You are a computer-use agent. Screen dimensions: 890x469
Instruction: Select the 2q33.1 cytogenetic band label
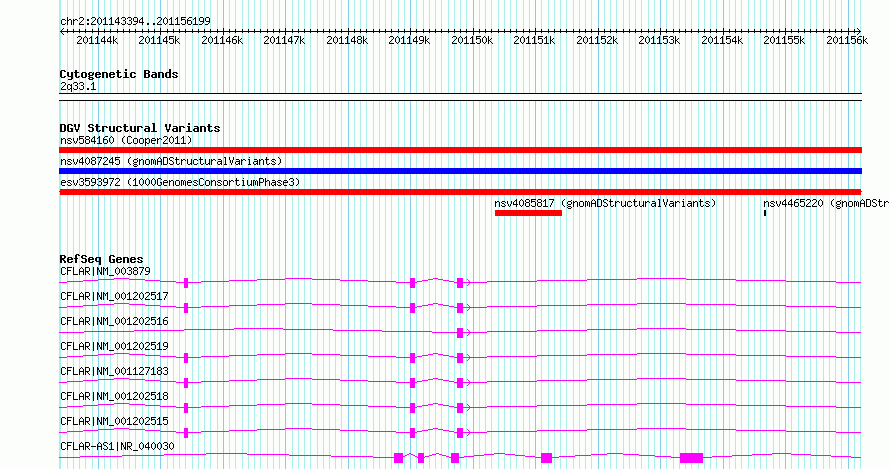78,86
